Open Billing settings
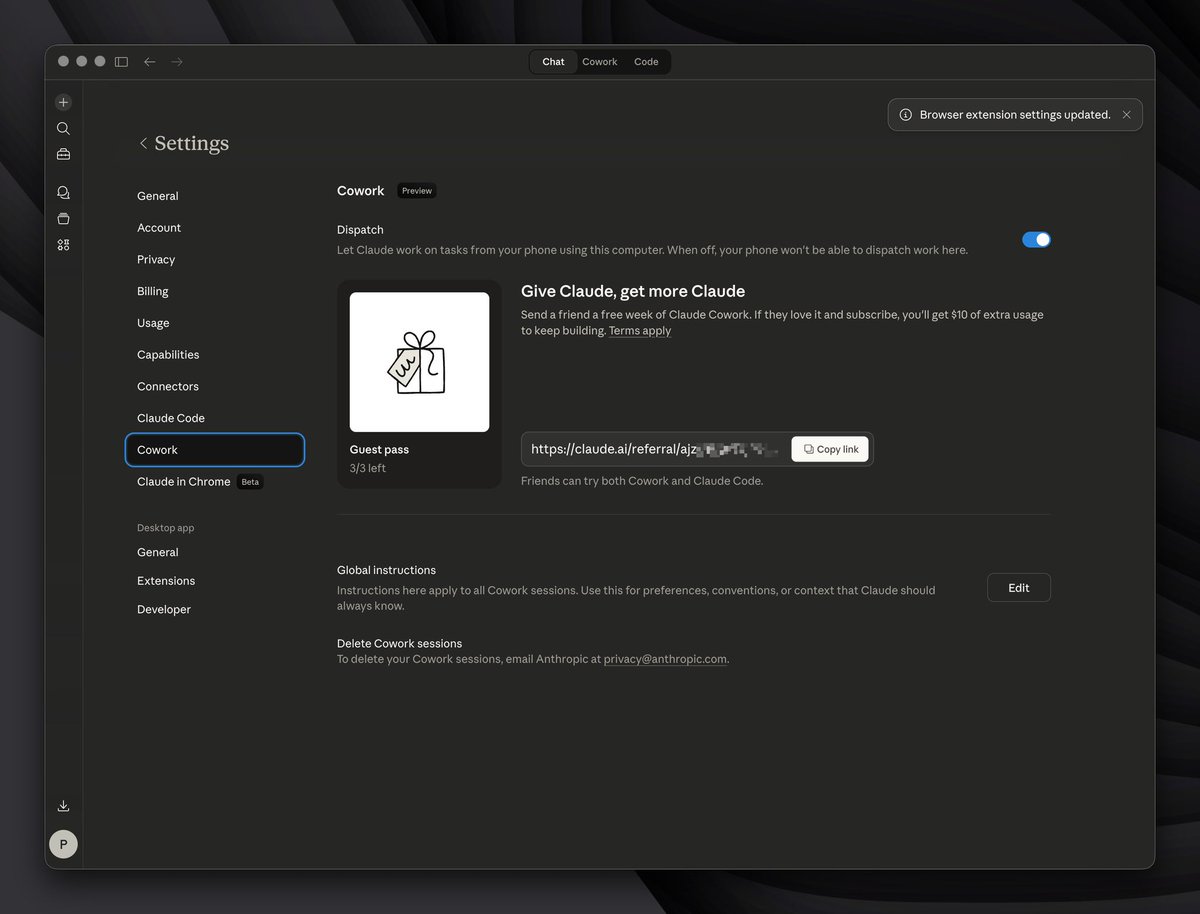The width and height of the screenshot is (1200, 914). click(x=153, y=292)
